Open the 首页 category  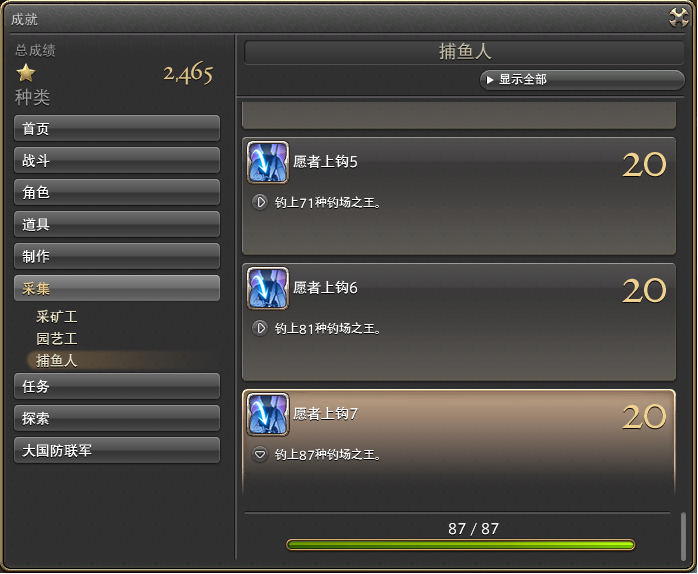(x=117, y=128)
